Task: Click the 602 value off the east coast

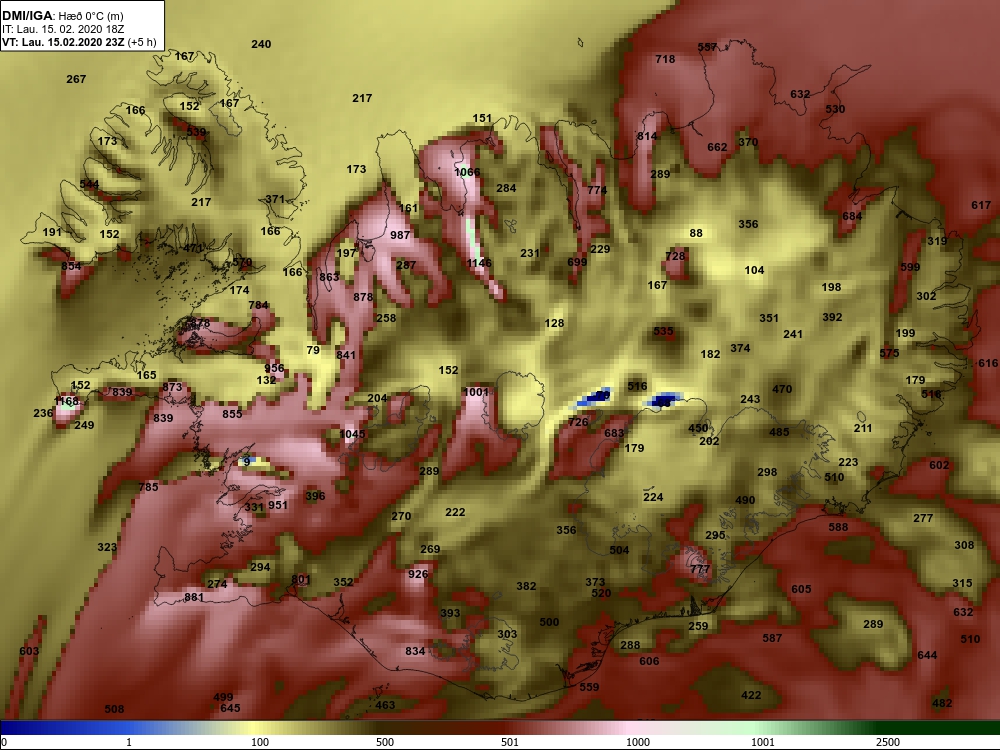Action: point(939,466)
